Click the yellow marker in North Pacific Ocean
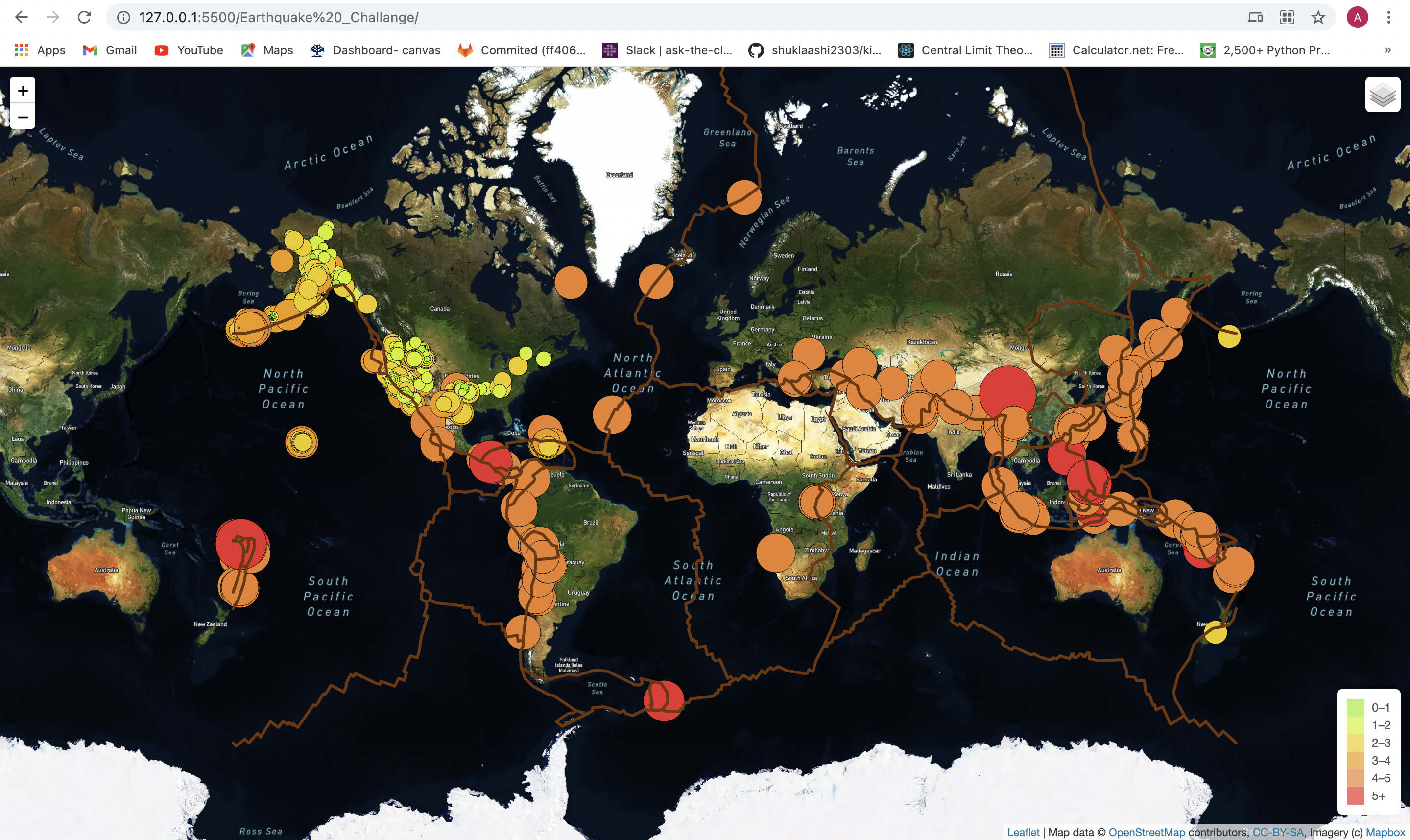 [x=302, y=442]
